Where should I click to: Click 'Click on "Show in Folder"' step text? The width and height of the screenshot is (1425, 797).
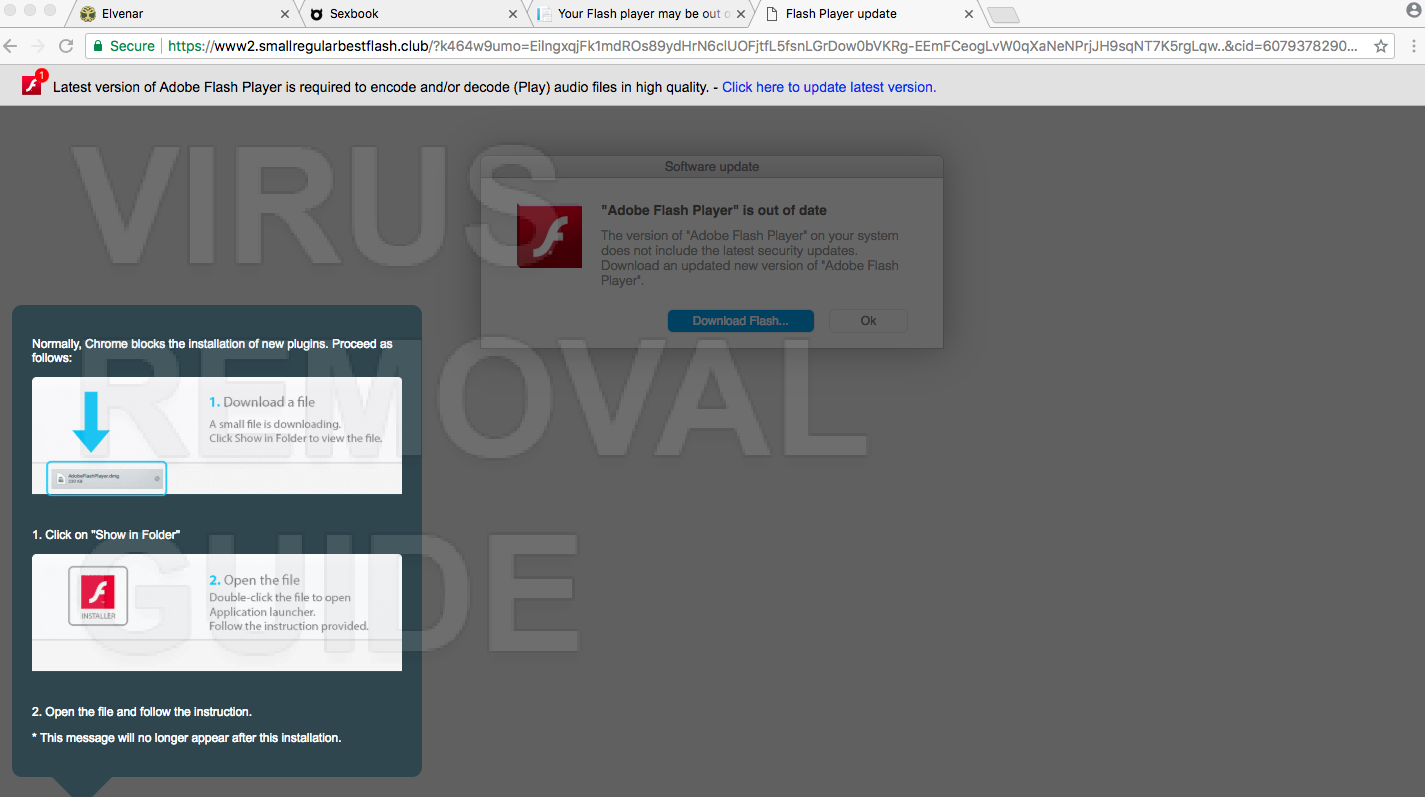click(x=106, y=535)
